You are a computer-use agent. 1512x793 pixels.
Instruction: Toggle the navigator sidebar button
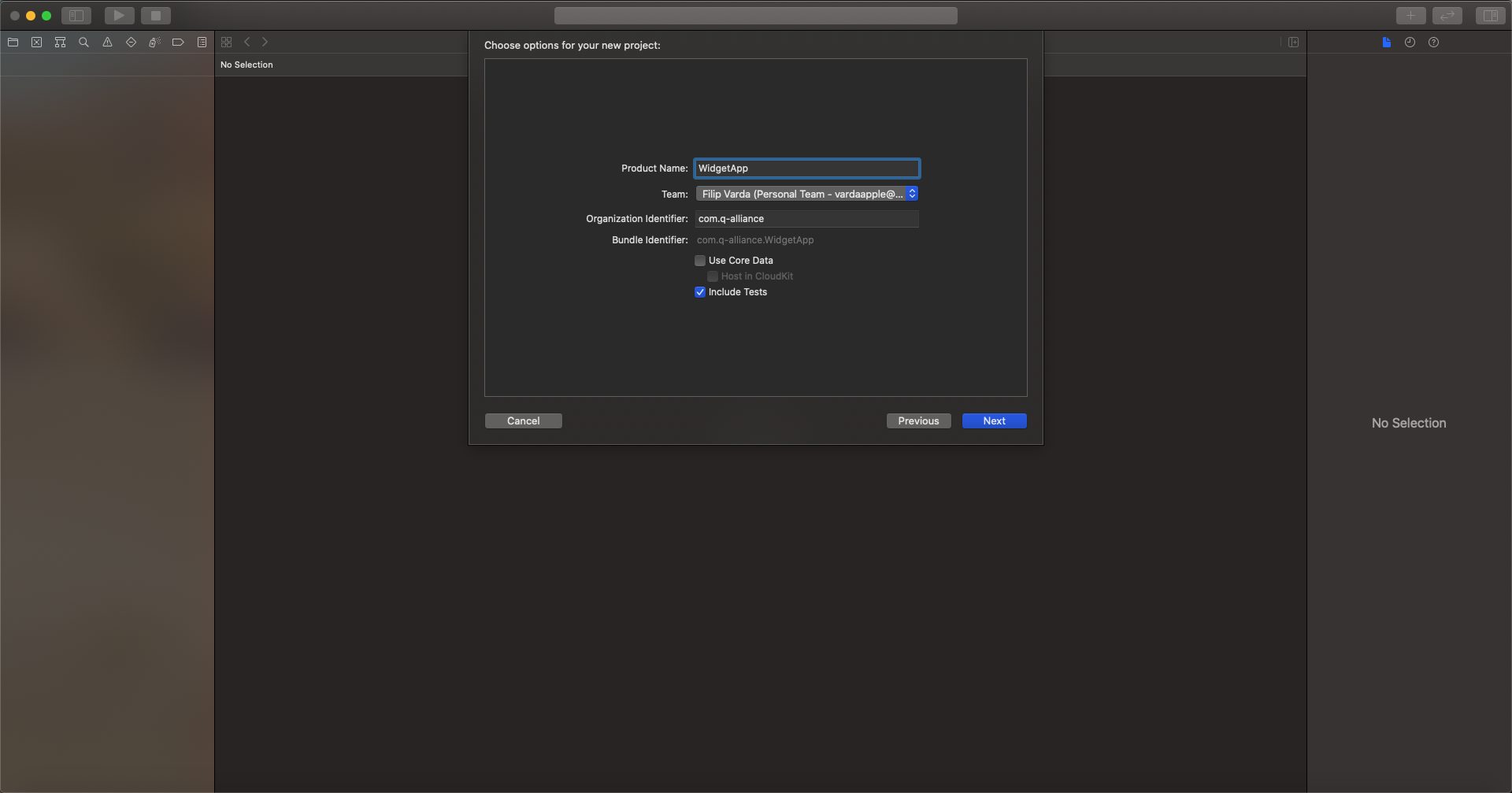pyautogui.click(x=76, y=16)
